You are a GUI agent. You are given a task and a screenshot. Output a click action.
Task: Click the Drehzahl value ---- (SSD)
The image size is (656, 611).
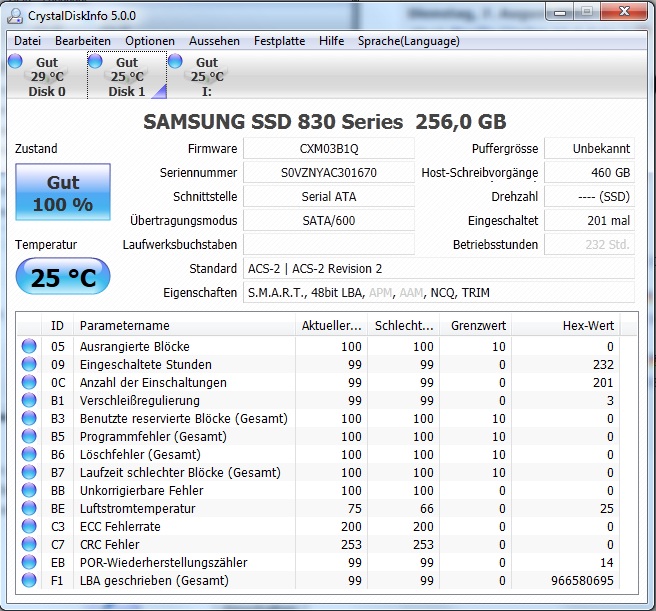tap(589, 196)
